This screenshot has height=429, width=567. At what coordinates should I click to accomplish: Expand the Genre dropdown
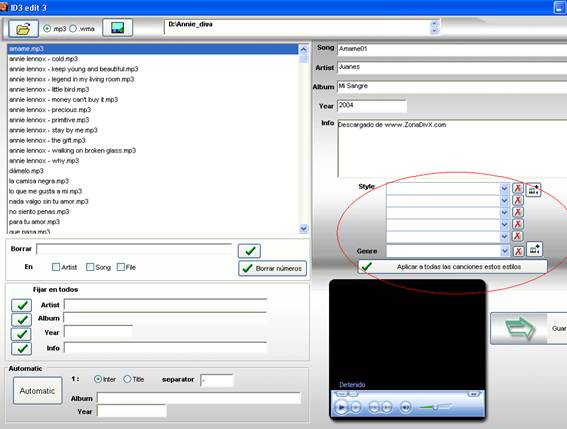[504, 251]
